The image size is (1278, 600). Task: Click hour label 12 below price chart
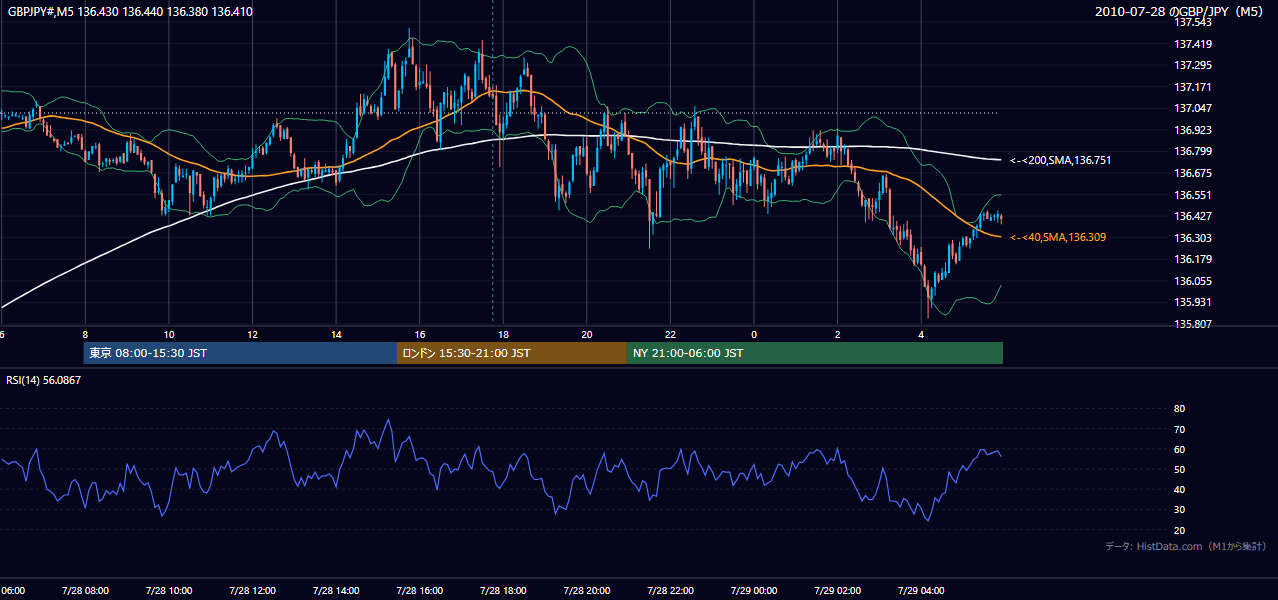click(x=252, y=334)
